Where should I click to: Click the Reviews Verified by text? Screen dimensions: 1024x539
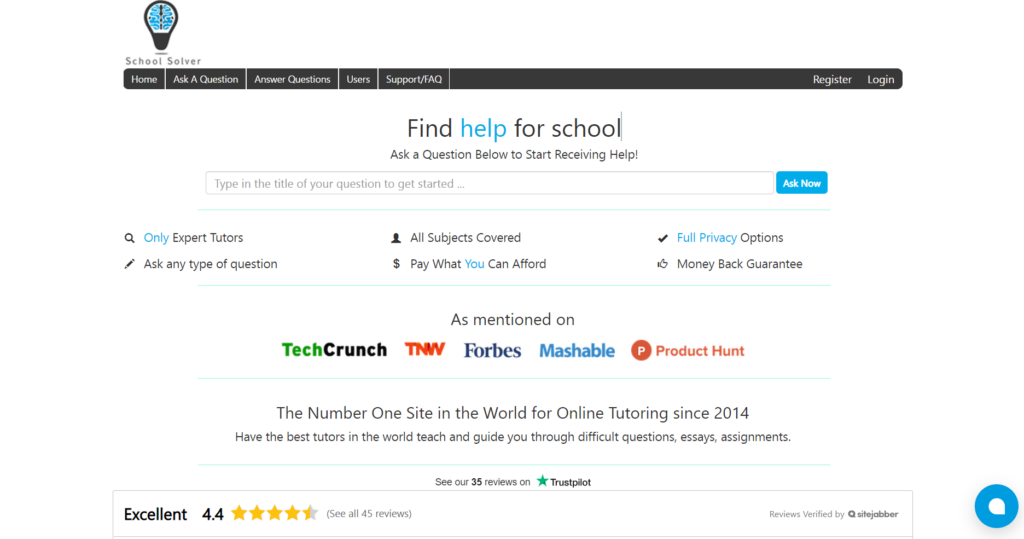807,514
